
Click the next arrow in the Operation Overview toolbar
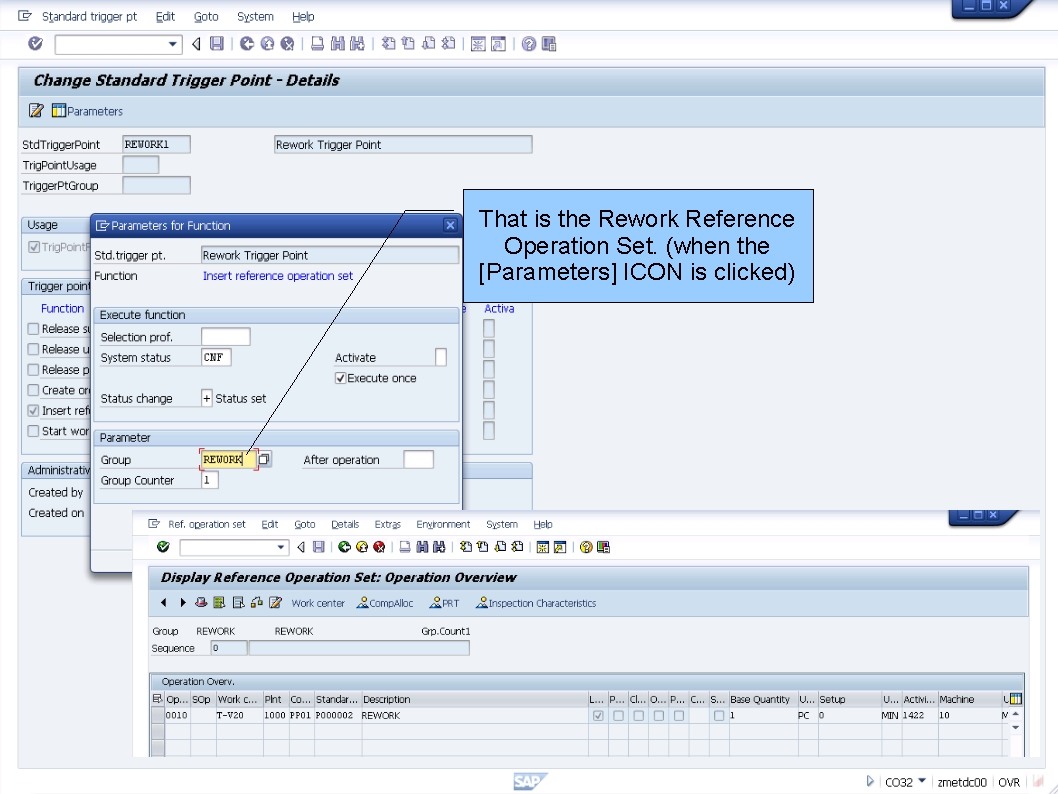click(x=182, y=602)
